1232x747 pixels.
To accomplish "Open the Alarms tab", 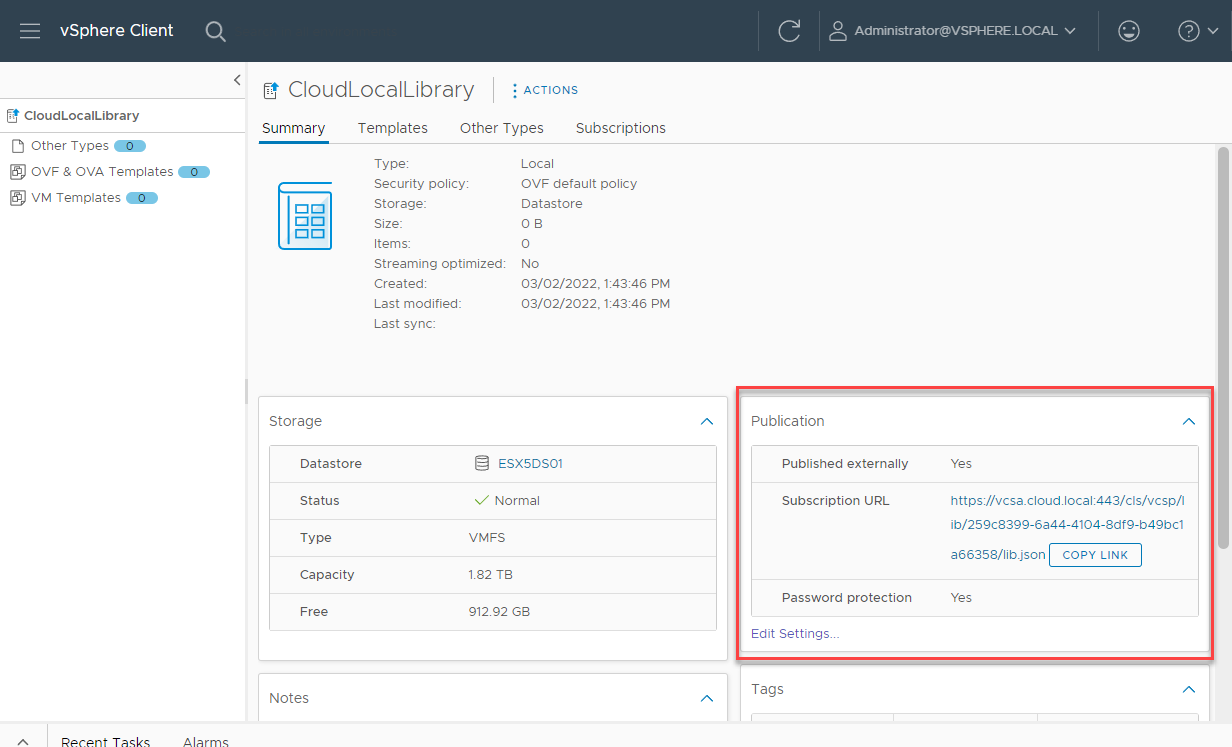I will (206, 742).
